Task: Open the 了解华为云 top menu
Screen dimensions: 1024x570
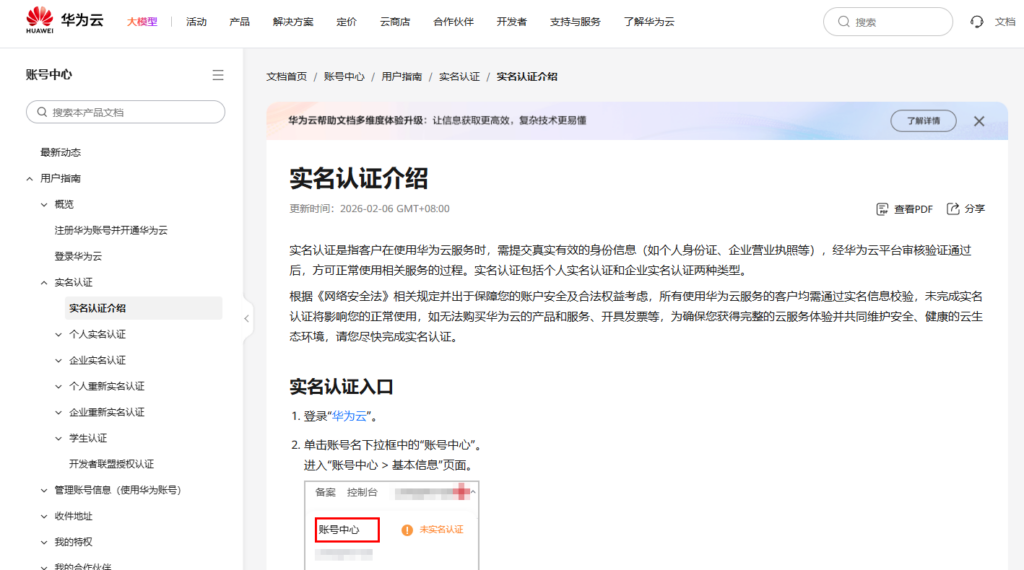Action: click(648, 22)
